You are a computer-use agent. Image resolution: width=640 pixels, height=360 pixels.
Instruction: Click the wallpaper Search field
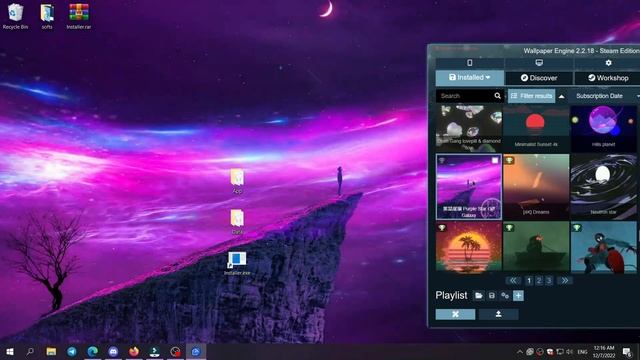point(465,96)
